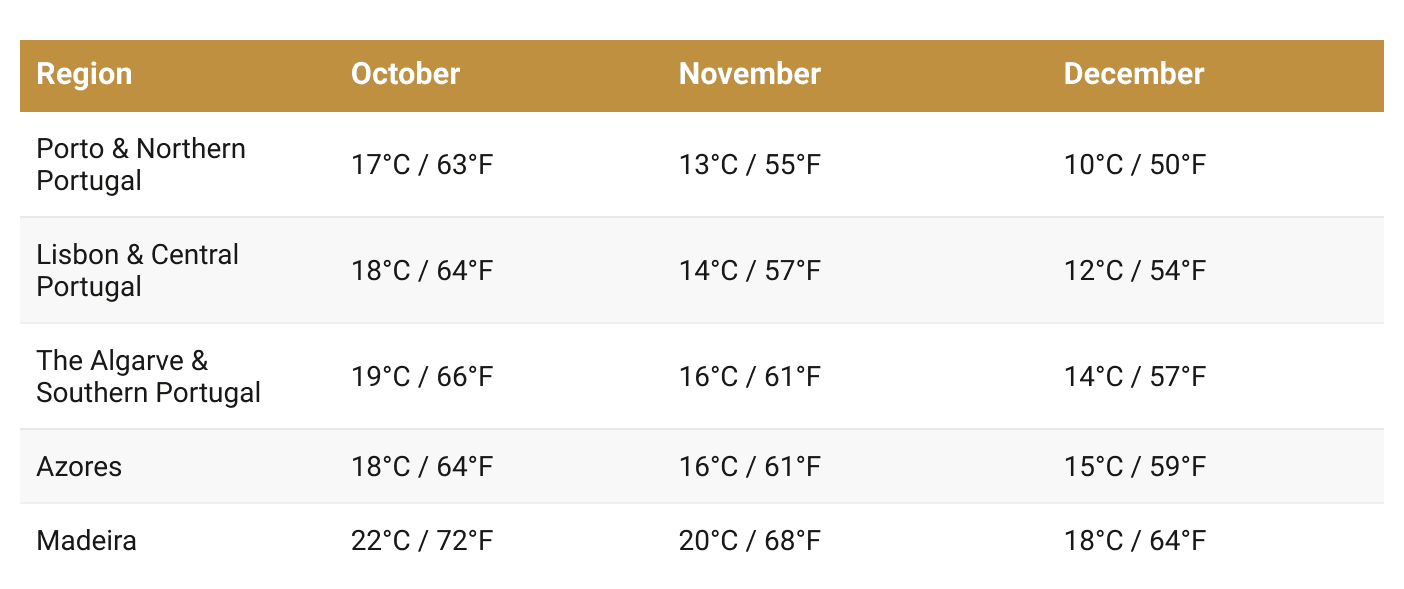Click The Algarve & Southern Portugal label
Screen dimensions: 1404x589
click(148, 377)
